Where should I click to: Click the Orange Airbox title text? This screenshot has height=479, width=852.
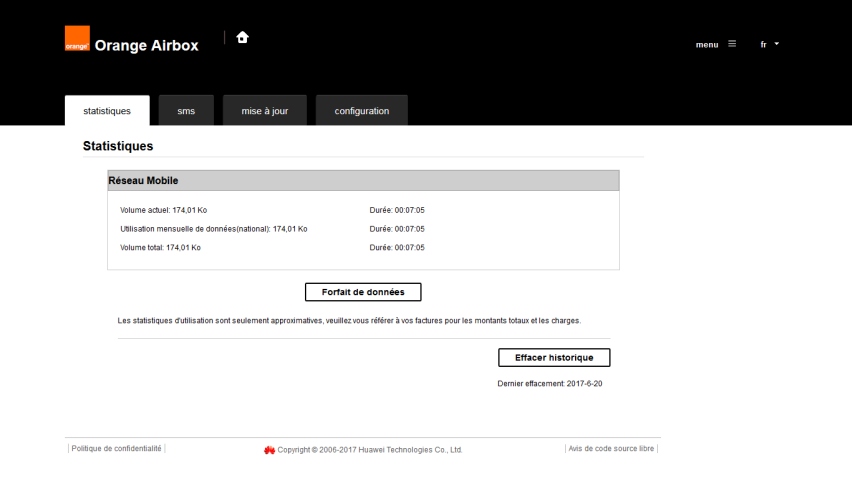click(147, 45)
